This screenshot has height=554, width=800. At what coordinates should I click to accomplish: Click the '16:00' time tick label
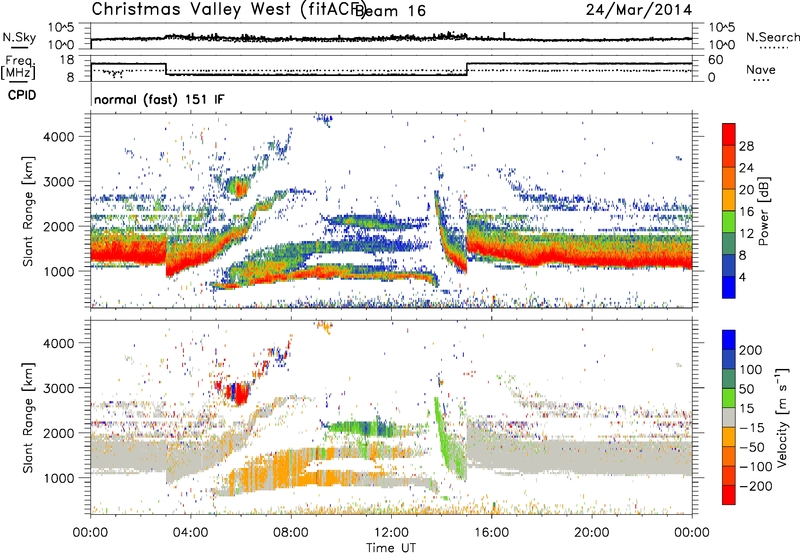pos(491,533)
